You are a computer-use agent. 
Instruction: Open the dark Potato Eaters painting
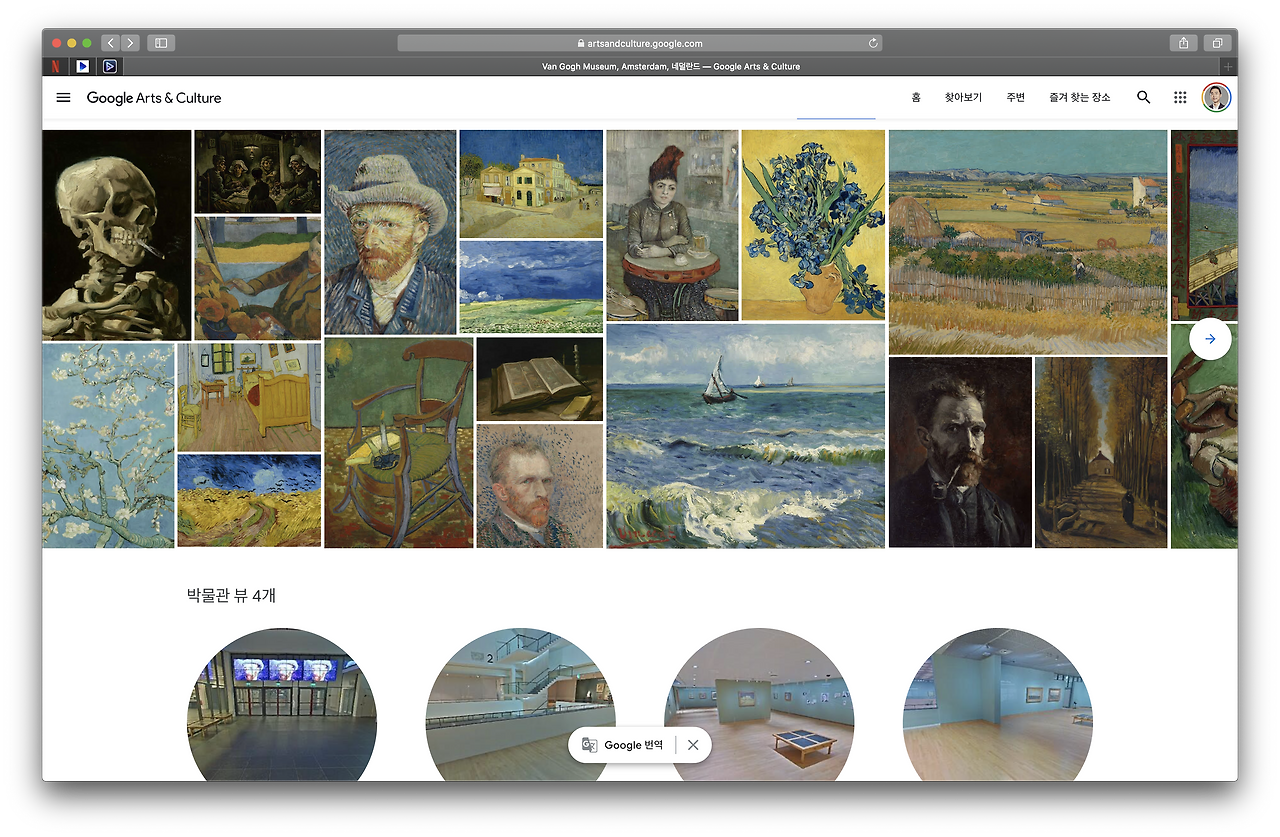[258, 171]
